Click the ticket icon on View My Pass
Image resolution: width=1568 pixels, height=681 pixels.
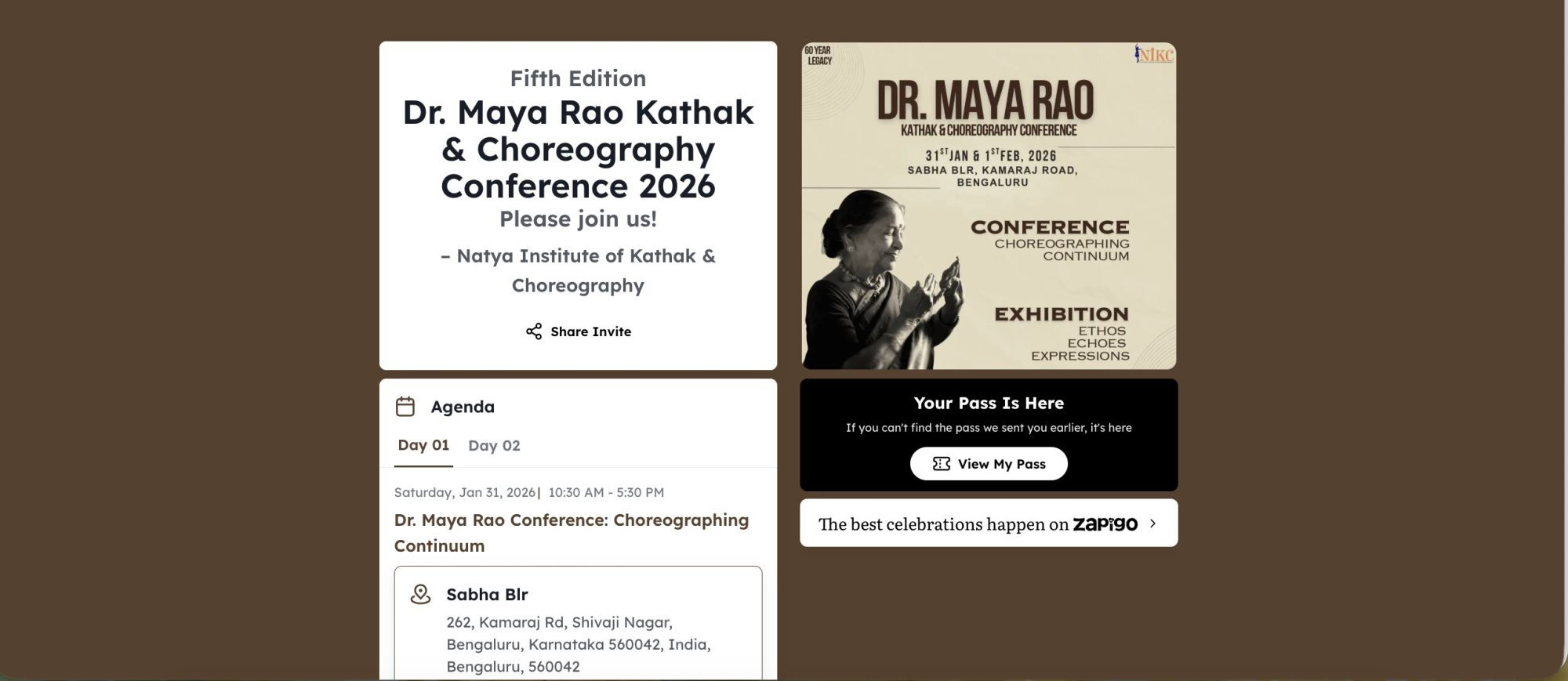942,464
